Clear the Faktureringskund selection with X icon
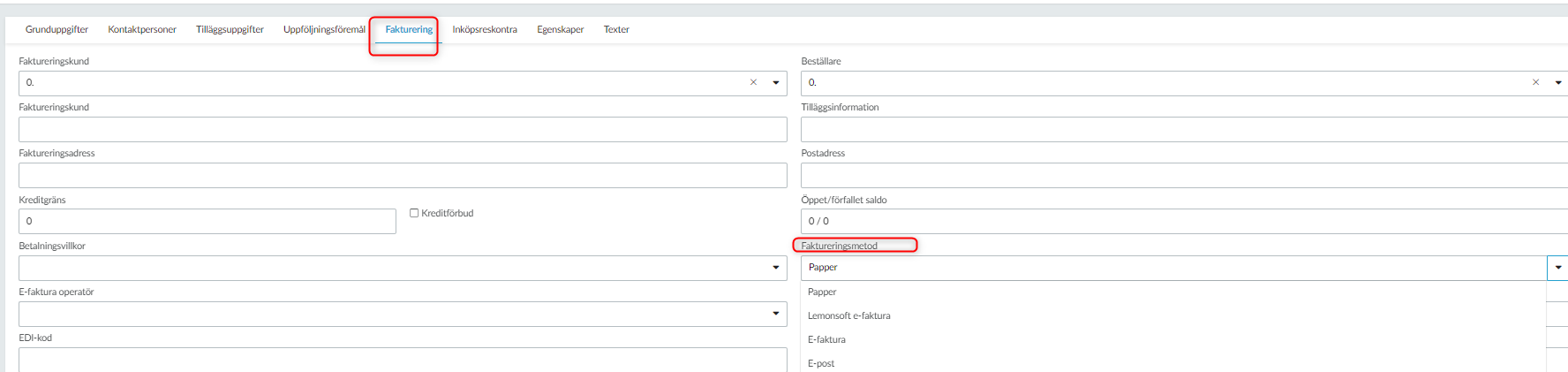This screenshot has height=372, width=1568. [x=753, y=82]
